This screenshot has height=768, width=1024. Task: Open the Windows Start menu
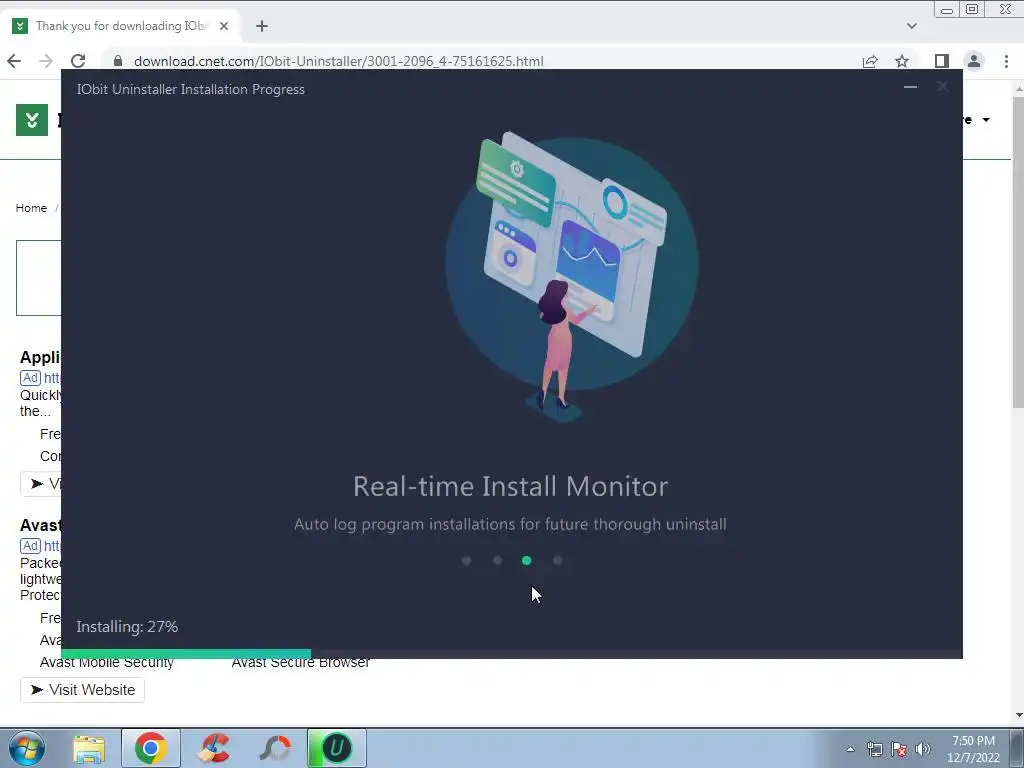(25, 748)
